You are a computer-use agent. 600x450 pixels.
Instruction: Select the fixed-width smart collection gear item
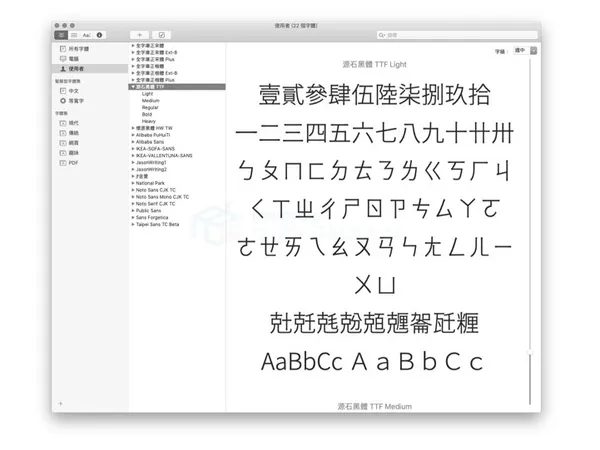pos(72,101)
